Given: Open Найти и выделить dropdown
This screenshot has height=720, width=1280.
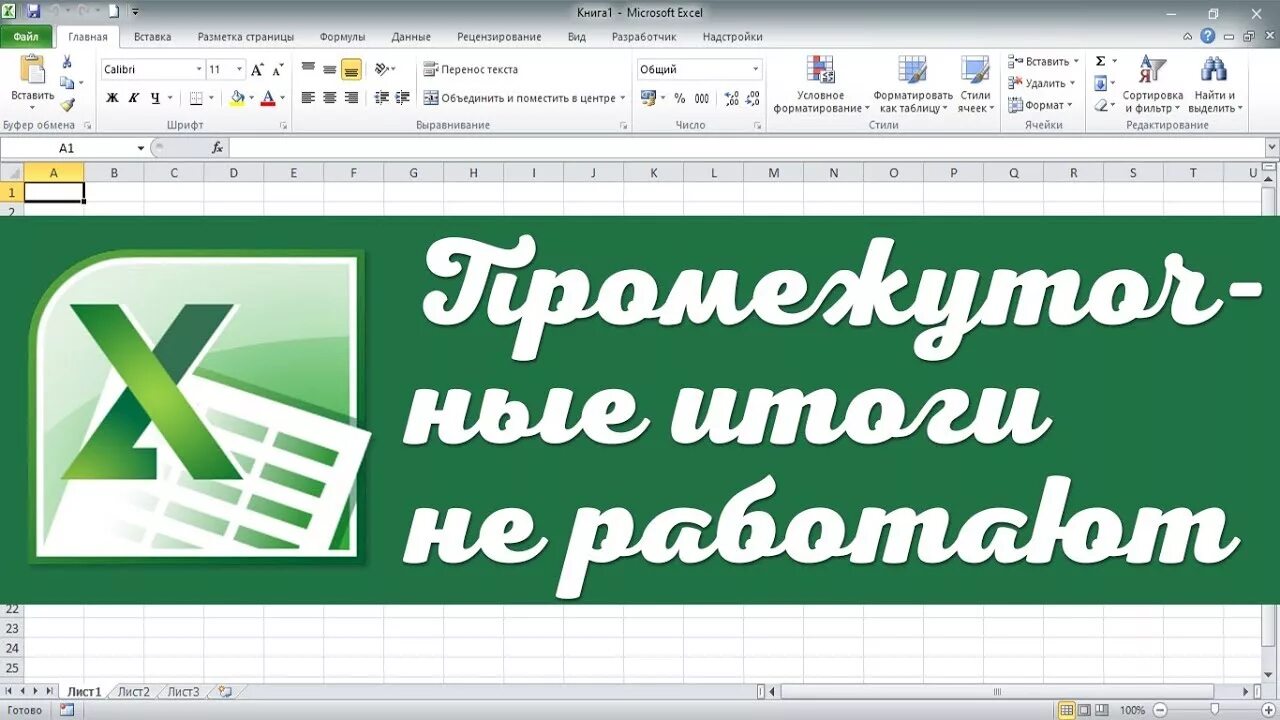Looking at the screenshot, I should 1215,84.
